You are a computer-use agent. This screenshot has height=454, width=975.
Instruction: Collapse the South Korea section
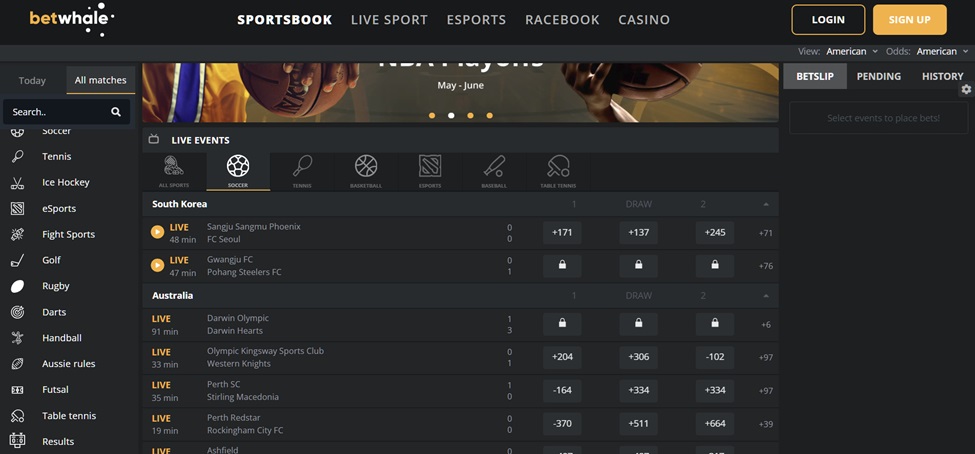pyautogui.click(x=766, y=204)
